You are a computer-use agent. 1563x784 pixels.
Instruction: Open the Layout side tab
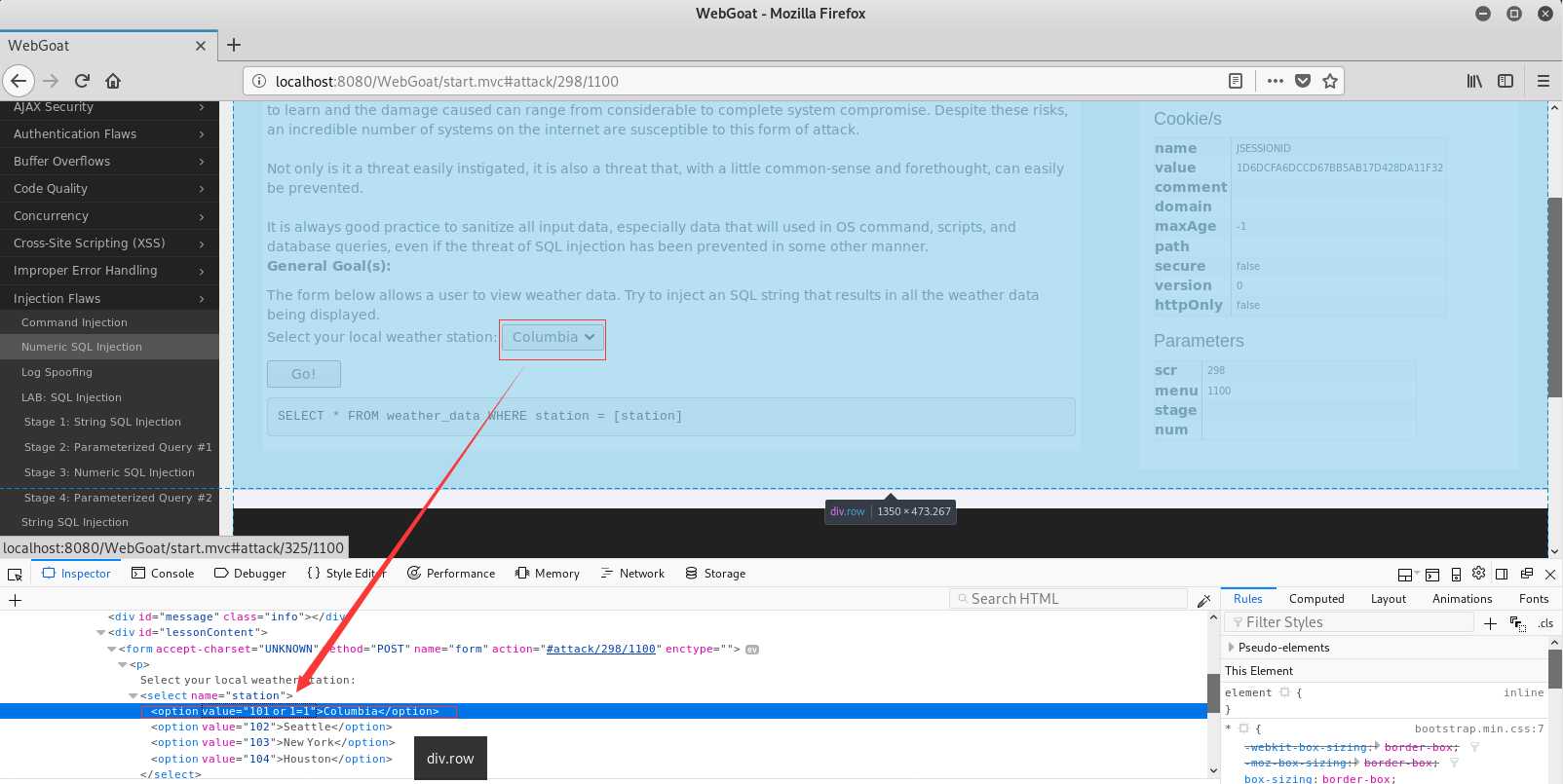[x=1389, y=599]
